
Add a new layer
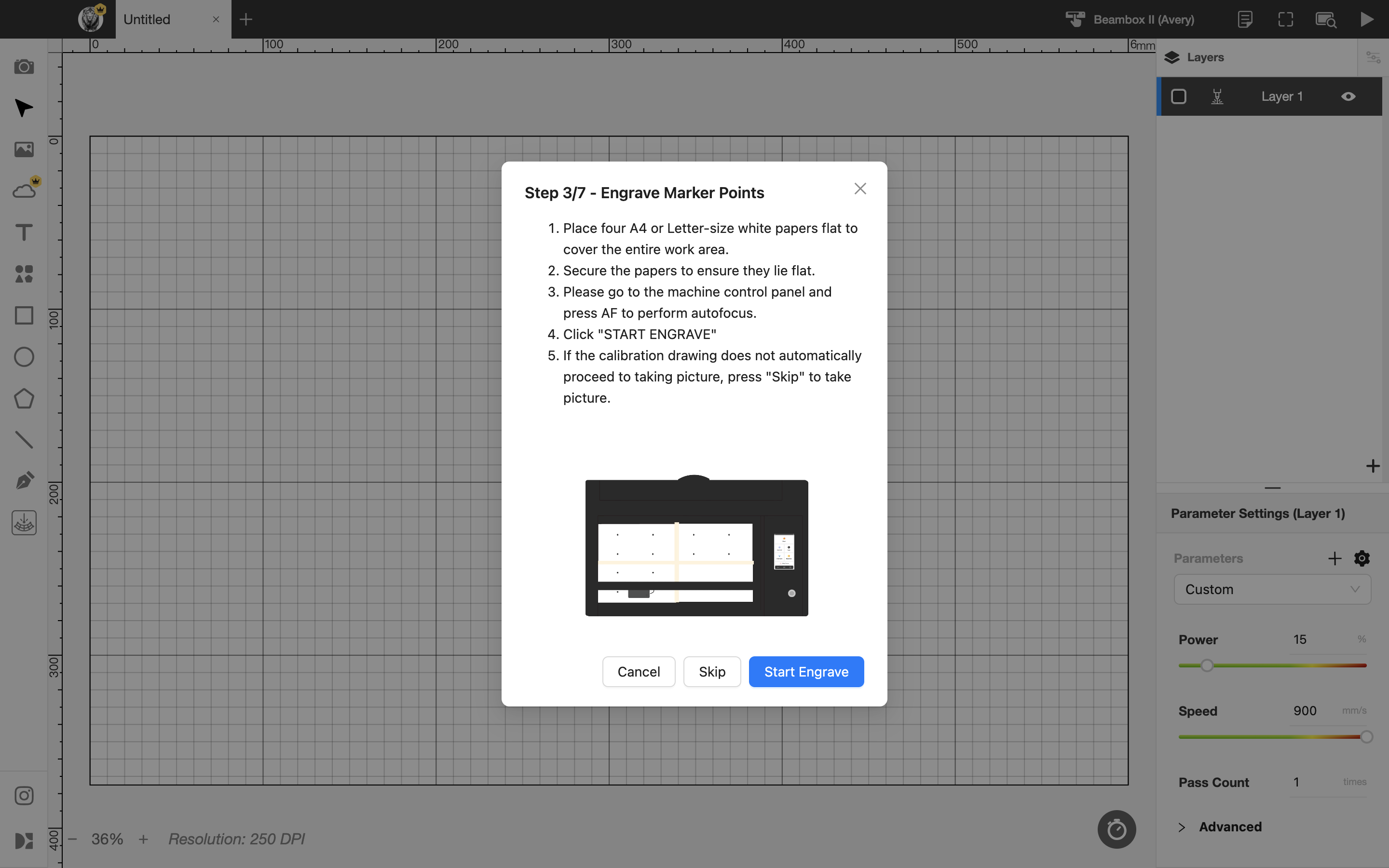coord(1372,465)
